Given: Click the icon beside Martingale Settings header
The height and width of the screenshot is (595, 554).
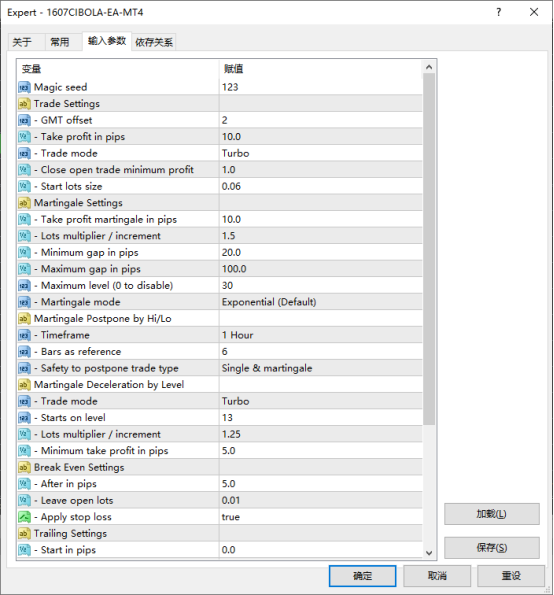Looking at the screenshot, I should pos(24,203).
